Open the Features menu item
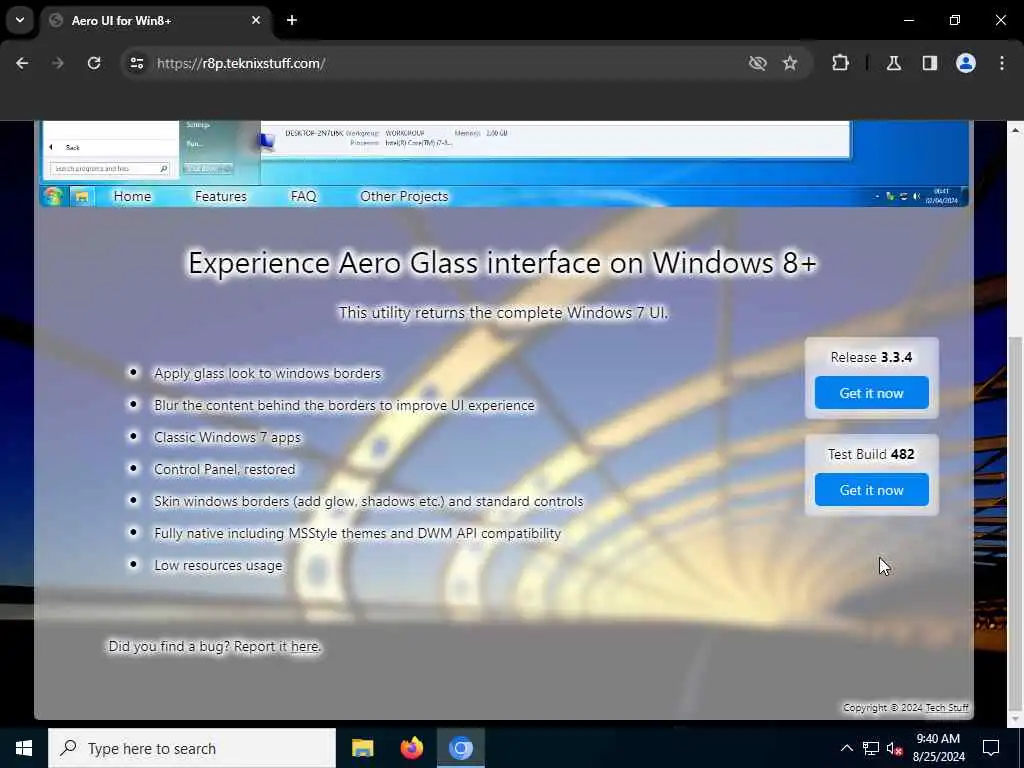The height and width of the screenshot is (768, 1024). (x=221, y=197)
